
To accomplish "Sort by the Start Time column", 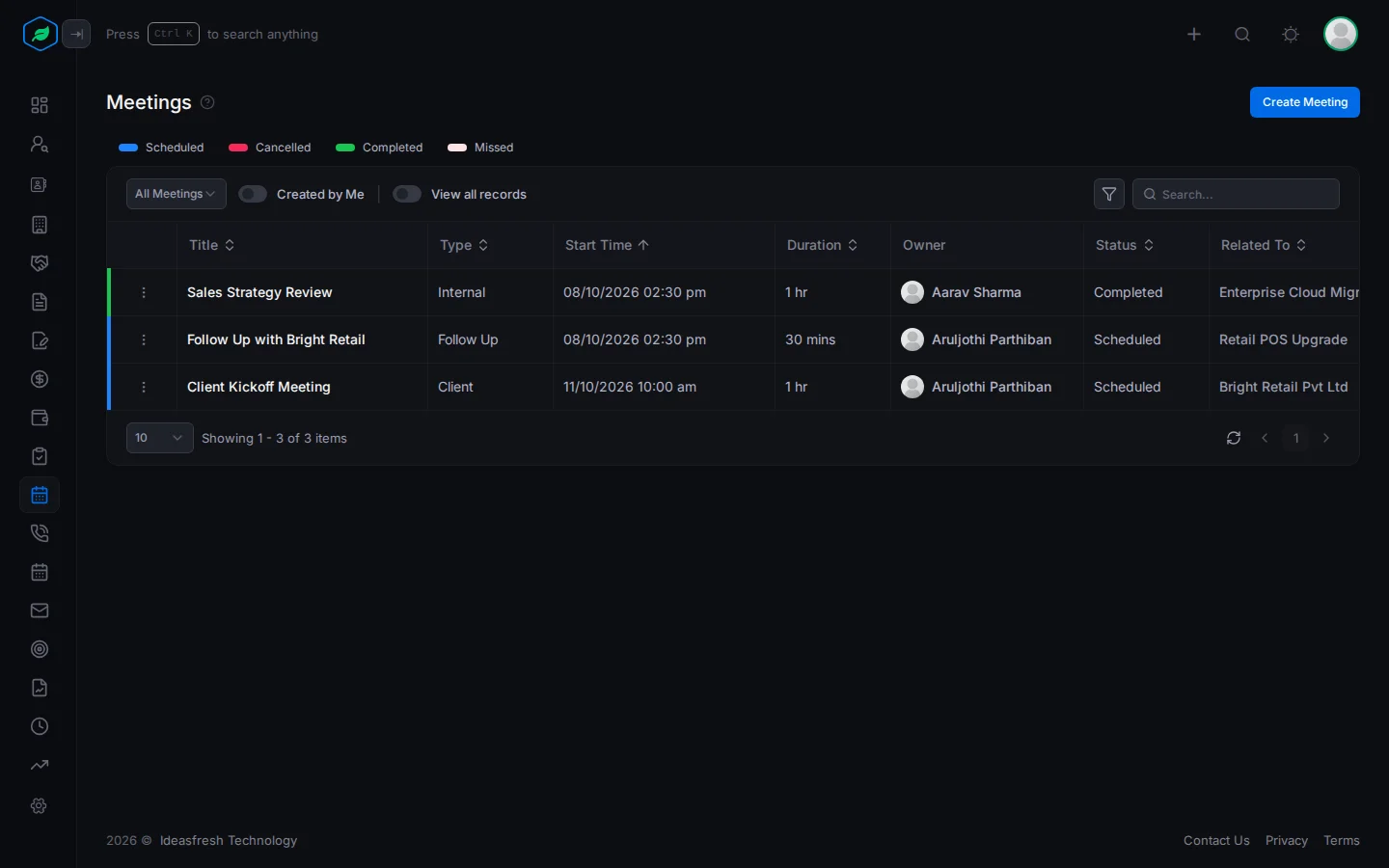I will tap(608, 245).
